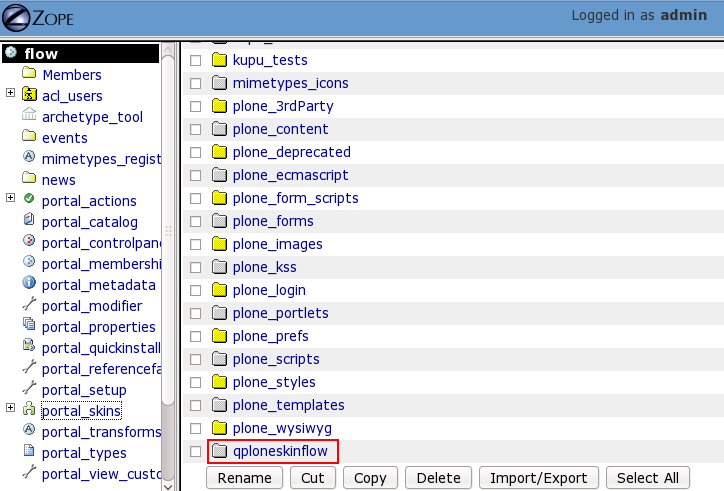Check the plone_forms checkbox
The width and height of the screenshot is (724, 491).
click(x=196, y=221)
